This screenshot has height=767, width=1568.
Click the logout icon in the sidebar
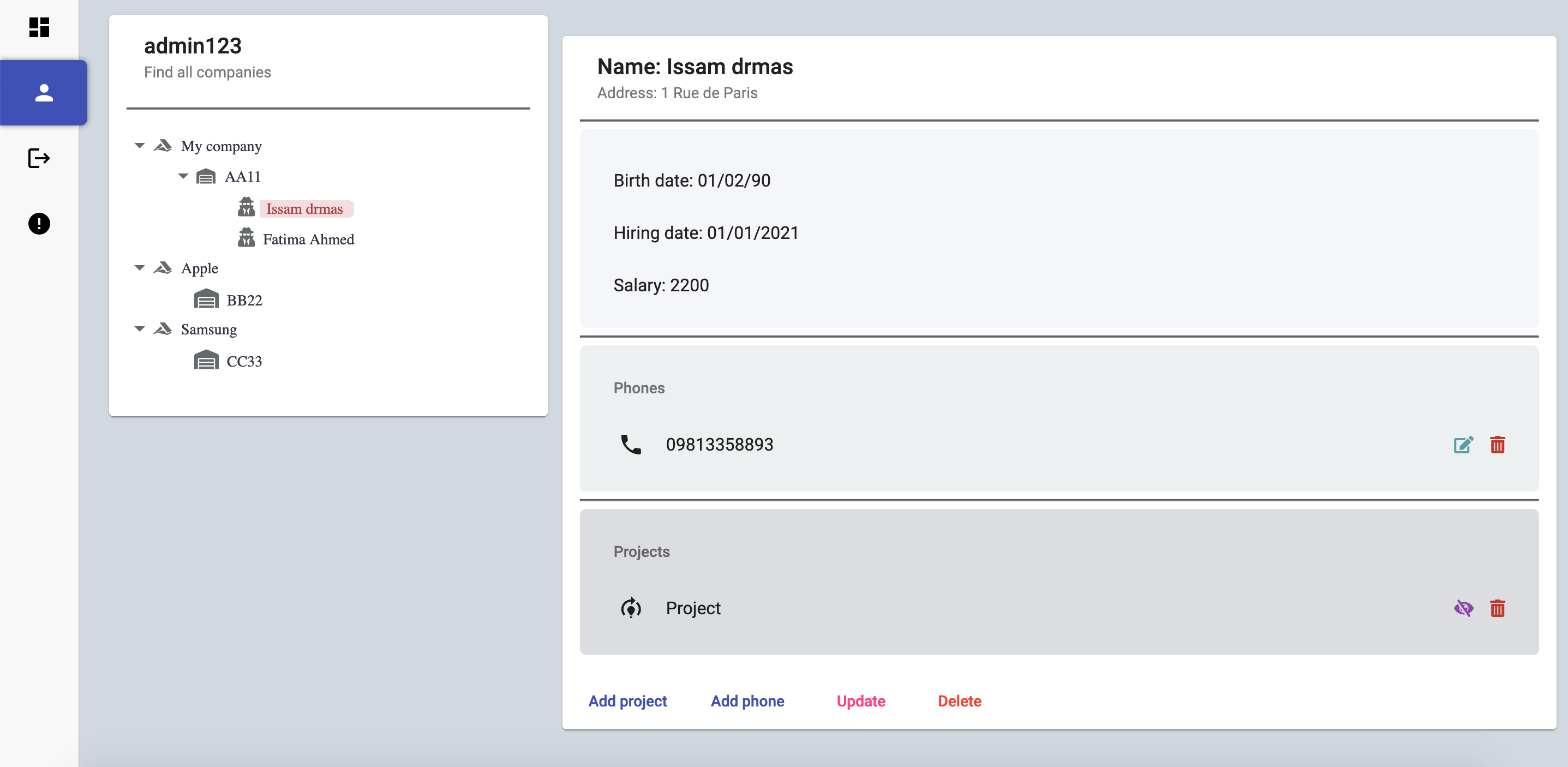click(39, 158)
